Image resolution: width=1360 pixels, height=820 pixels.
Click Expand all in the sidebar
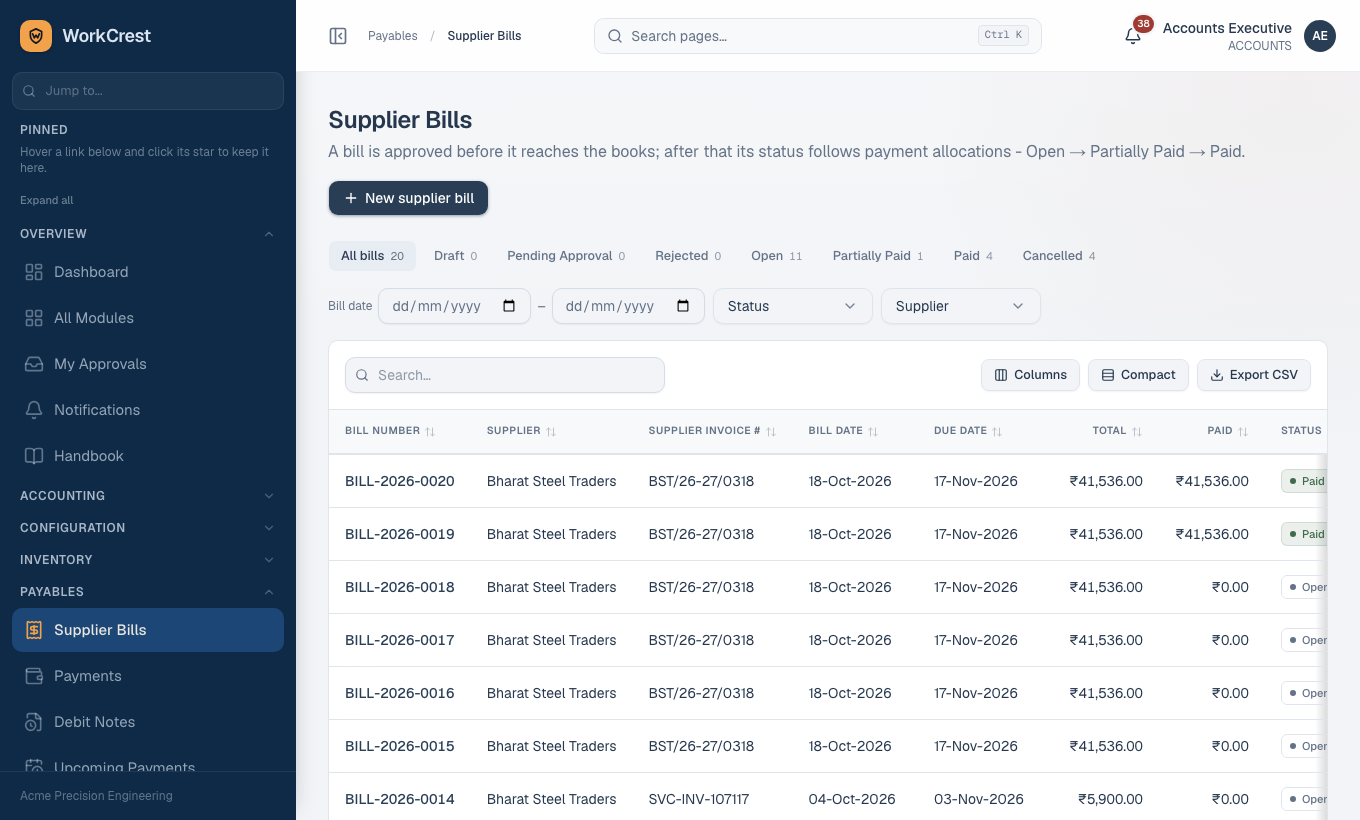[47, 200]
